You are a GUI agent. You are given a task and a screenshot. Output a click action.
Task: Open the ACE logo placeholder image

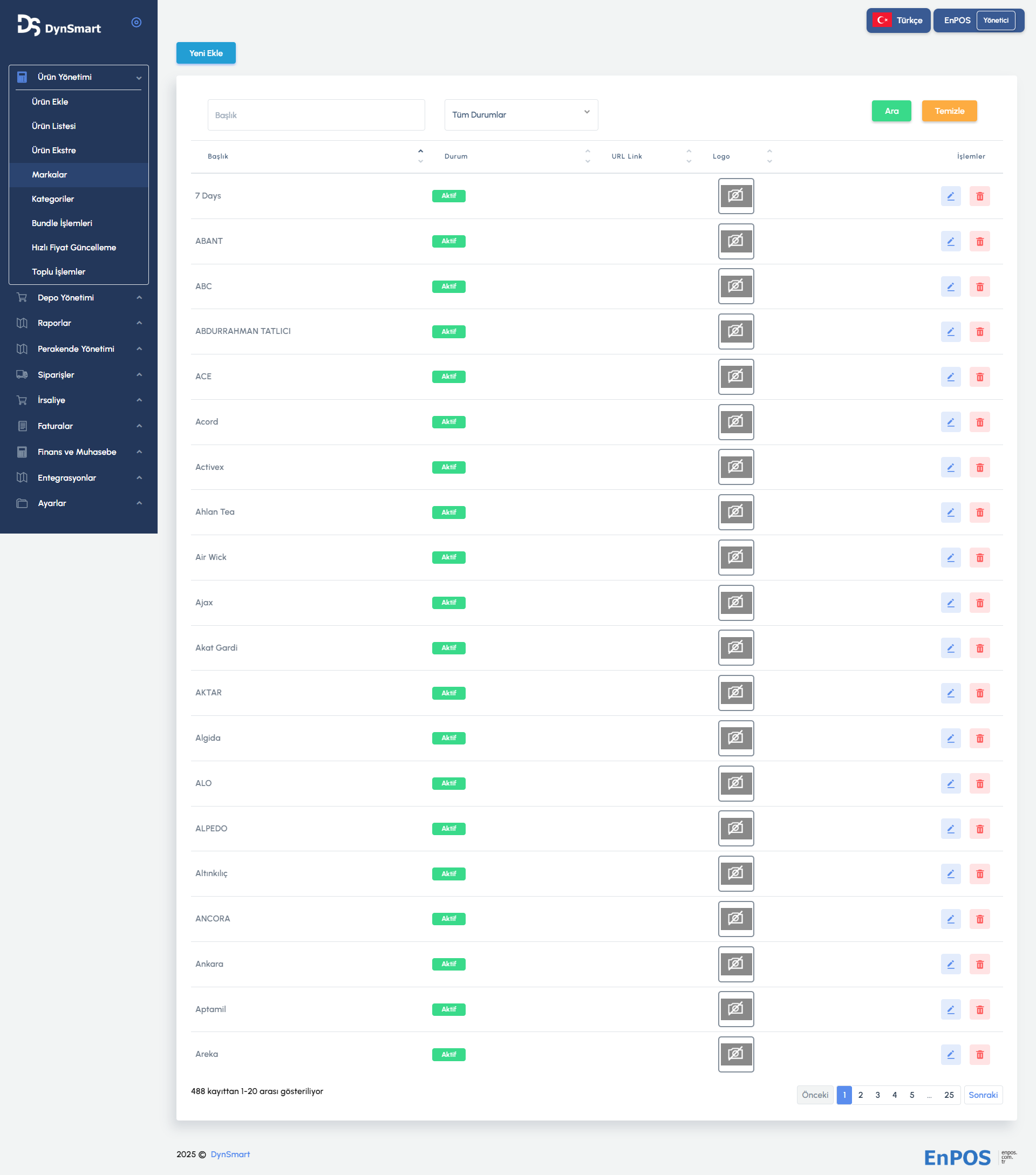[x=735, y=377]
